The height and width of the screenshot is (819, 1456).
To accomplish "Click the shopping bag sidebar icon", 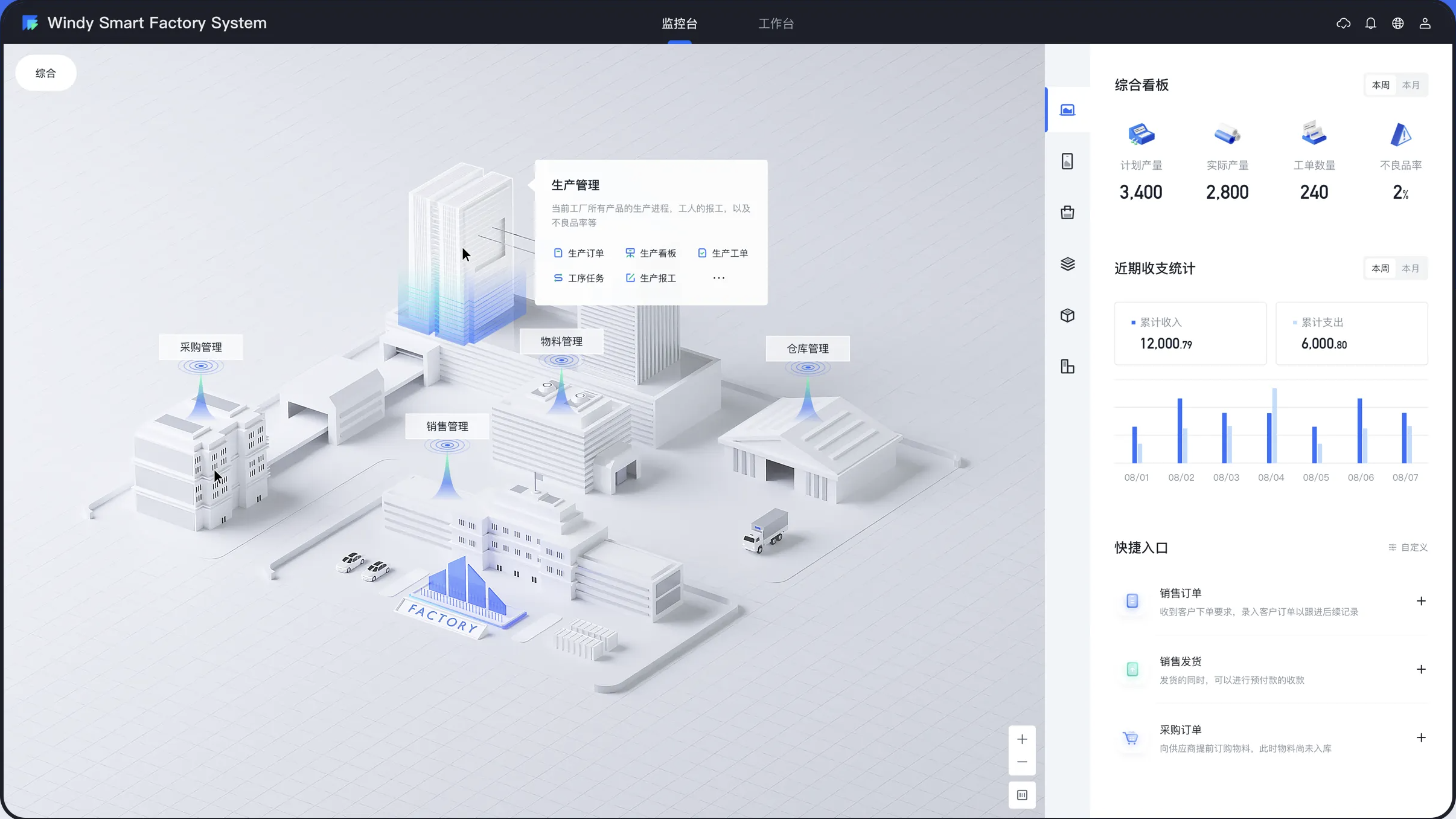I will (1067, 213).
